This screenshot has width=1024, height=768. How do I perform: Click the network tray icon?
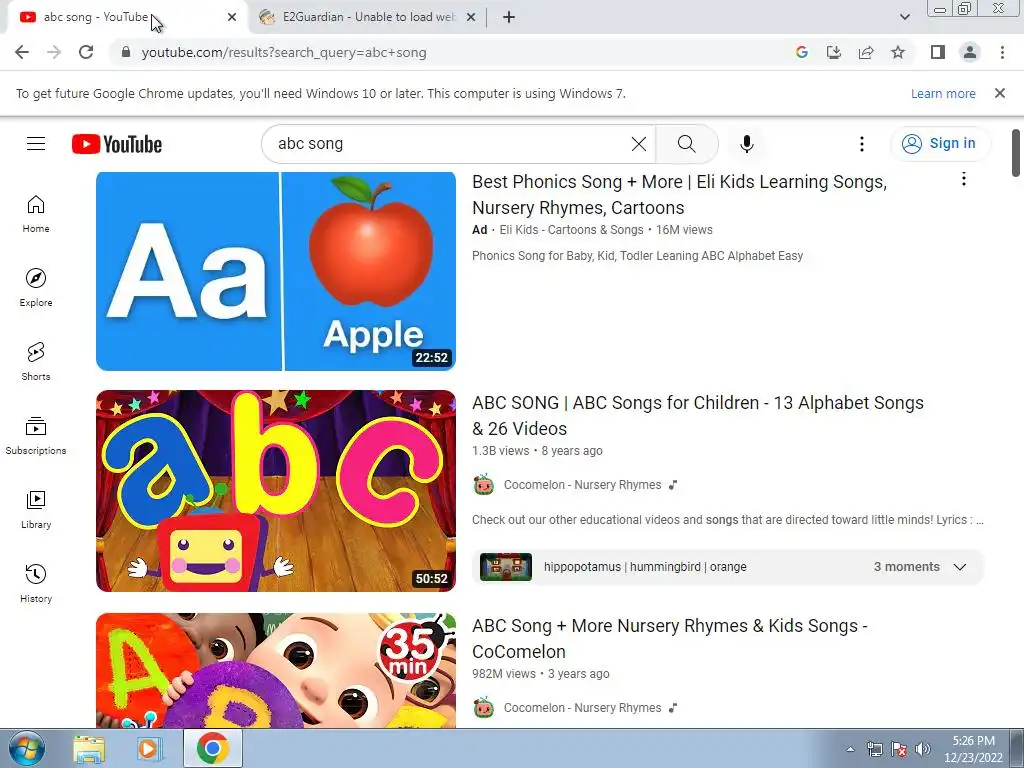point(874,749)
